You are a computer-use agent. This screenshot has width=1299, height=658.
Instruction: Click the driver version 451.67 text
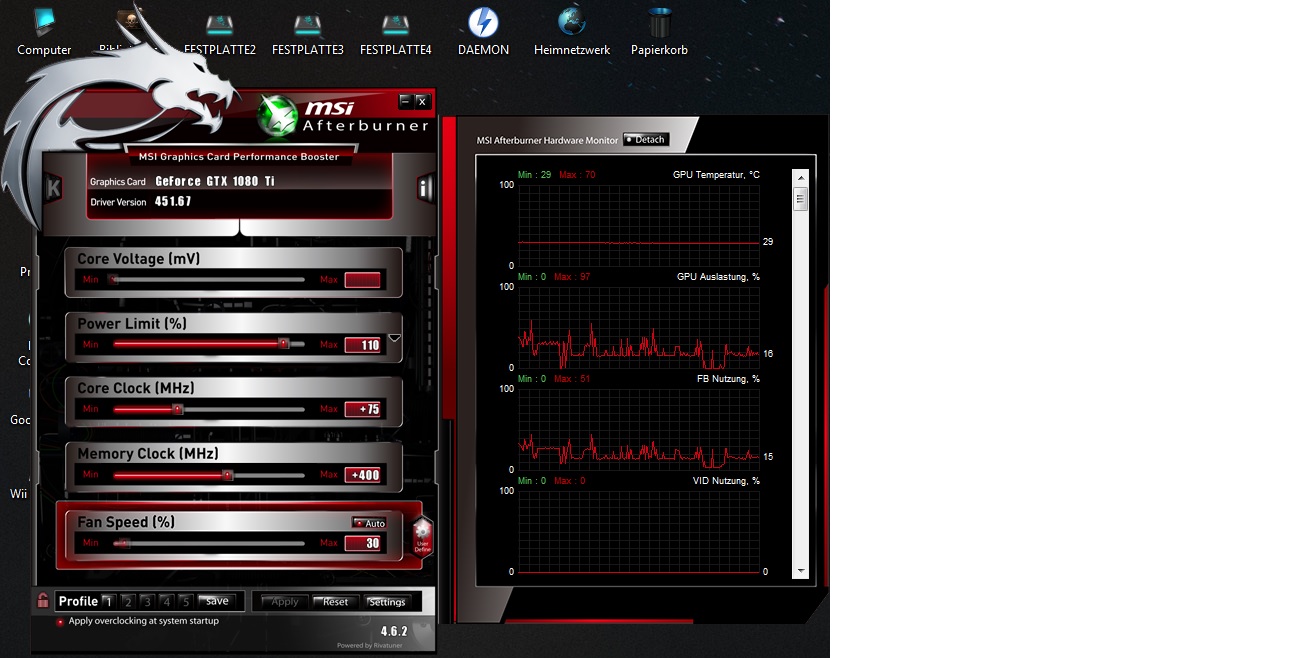[x=173, y=202]
